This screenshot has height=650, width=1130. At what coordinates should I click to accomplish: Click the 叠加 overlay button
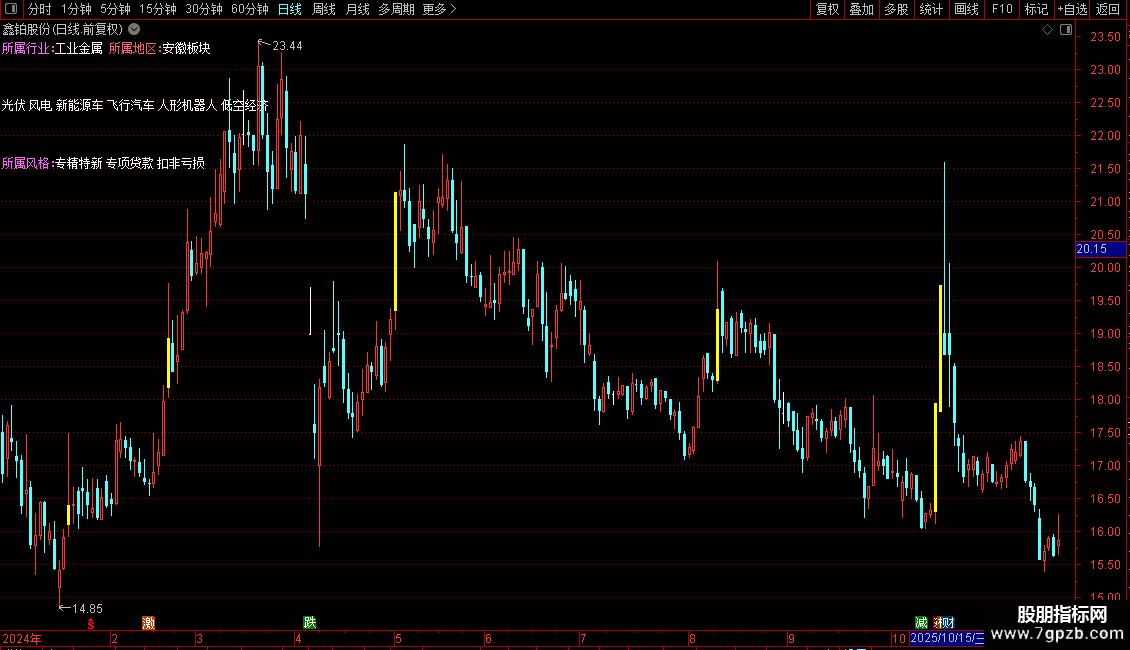tap(861, 9)
